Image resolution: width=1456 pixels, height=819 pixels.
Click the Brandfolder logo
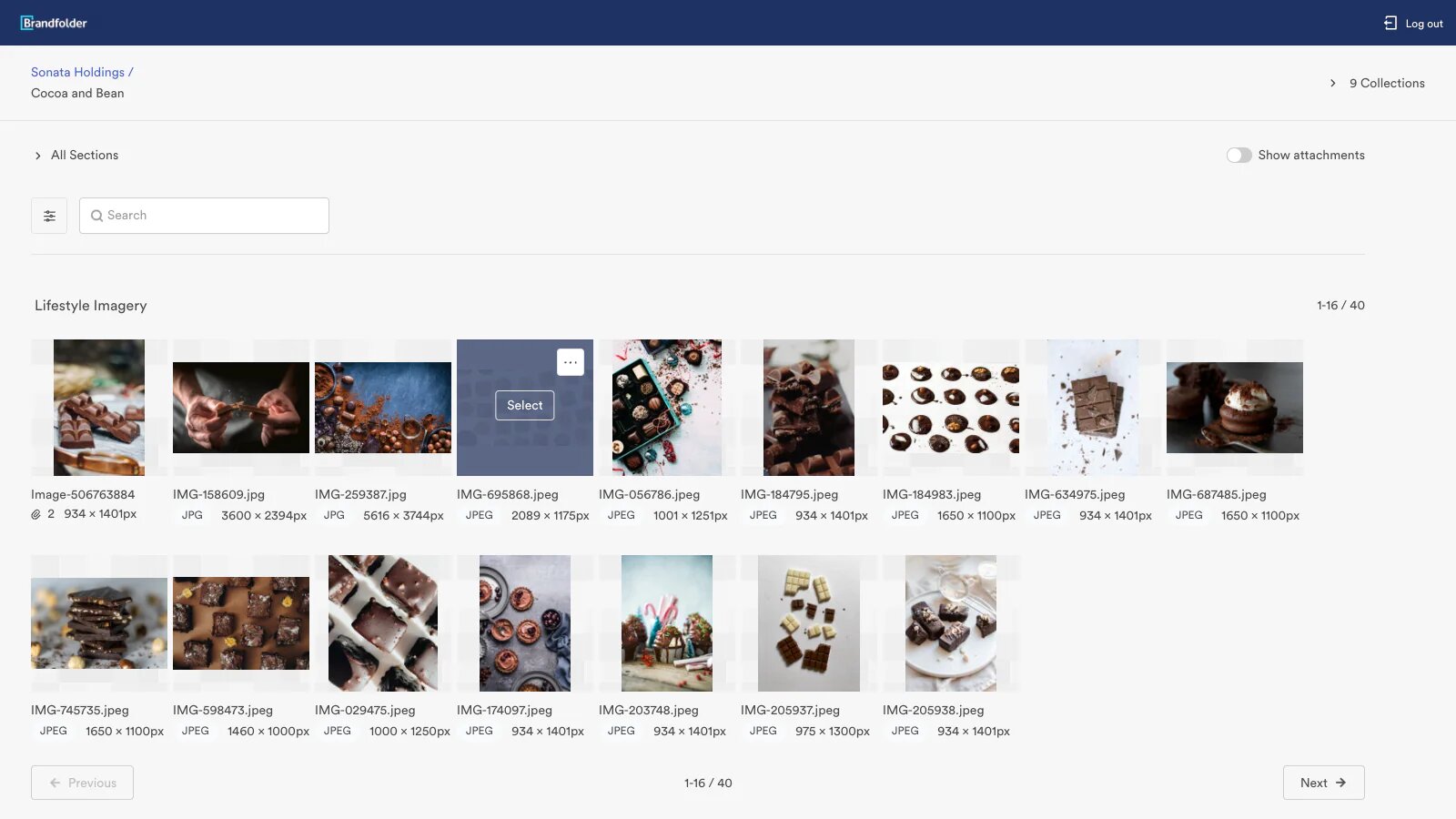pyautogui.click(x=55, y=23)
